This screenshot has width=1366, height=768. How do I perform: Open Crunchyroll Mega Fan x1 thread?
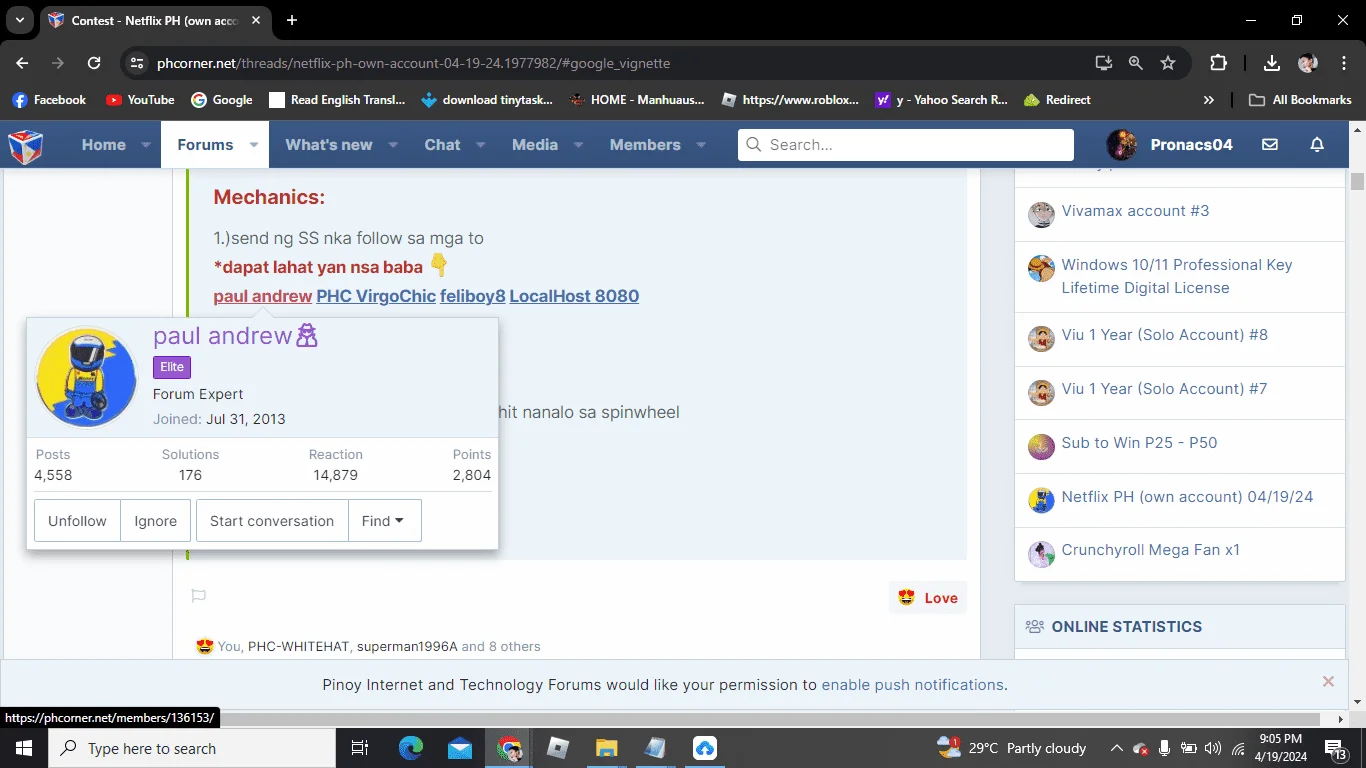pyautogui.click(x=1150, y=550)
